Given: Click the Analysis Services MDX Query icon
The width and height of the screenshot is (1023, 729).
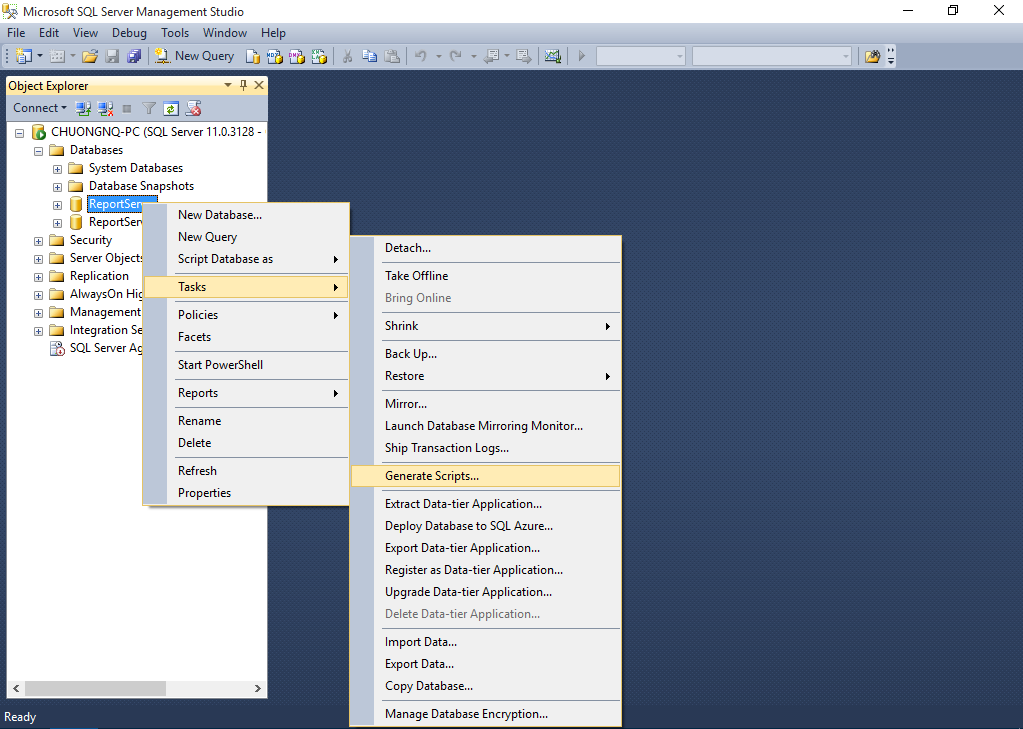Looking at the screenshot, I should click(275, 56).
